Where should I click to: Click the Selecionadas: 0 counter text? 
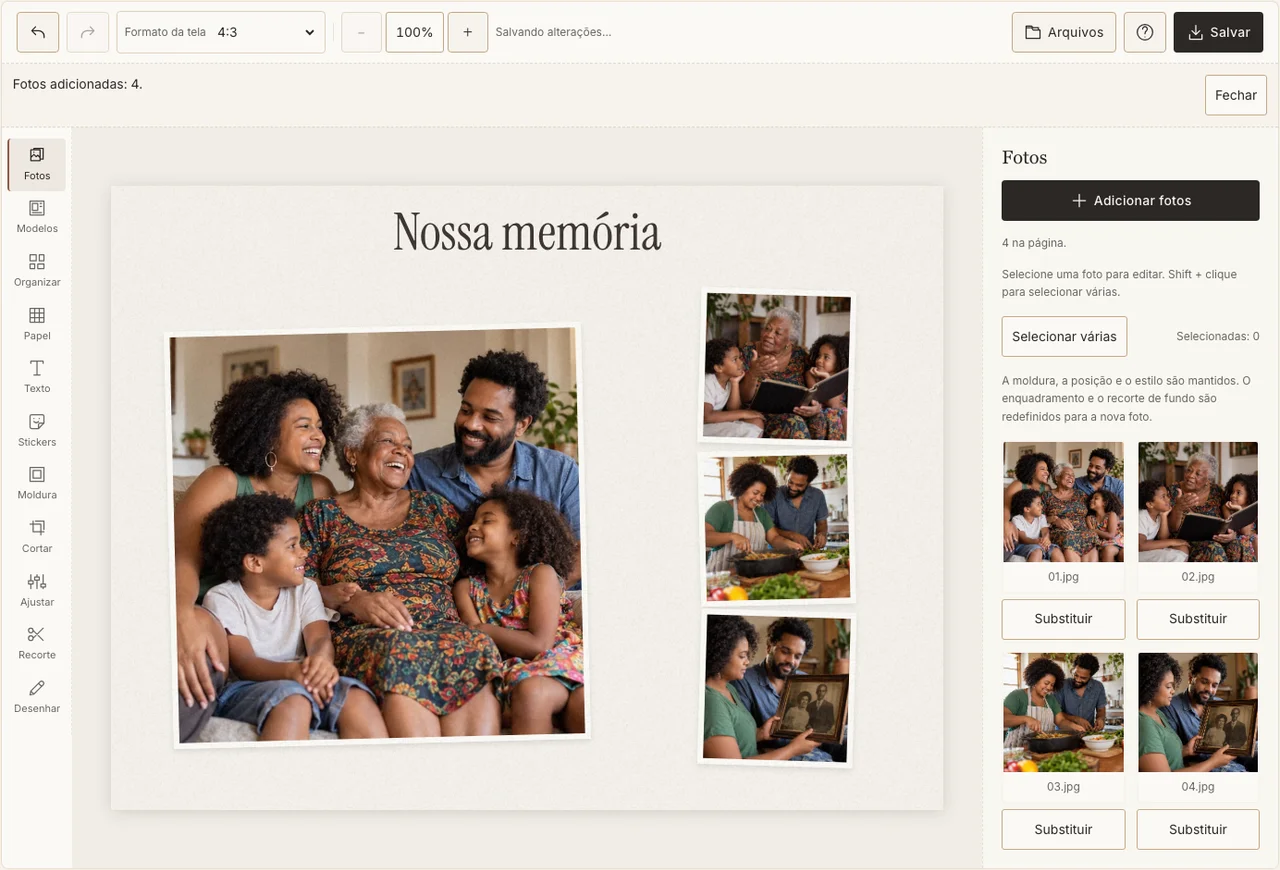(x=1218, y=336)
